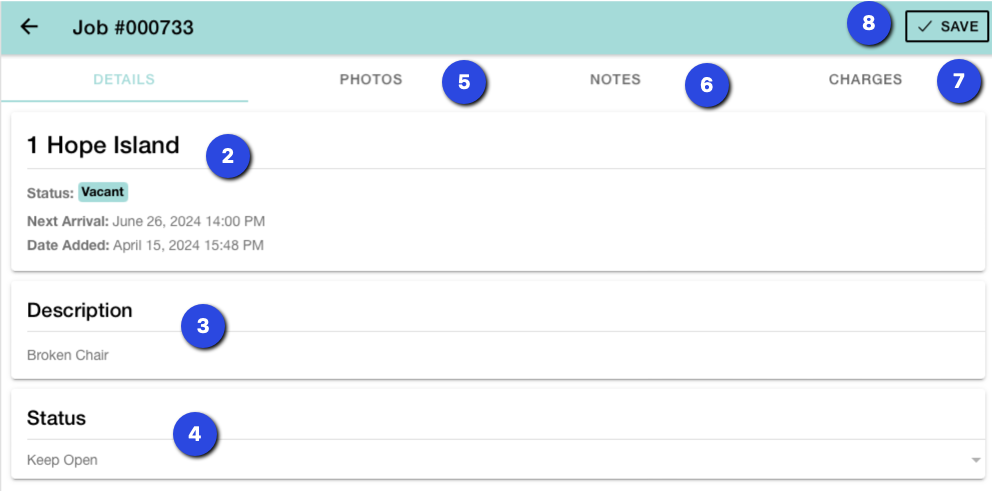Click the 1 Hope Island property heading

(103, 145)
